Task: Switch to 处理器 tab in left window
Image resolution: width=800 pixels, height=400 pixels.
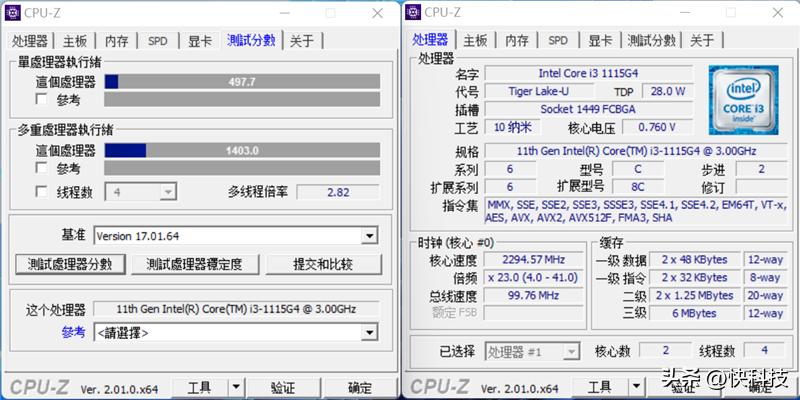Action: pyautogui.click(x=30, y=41)
